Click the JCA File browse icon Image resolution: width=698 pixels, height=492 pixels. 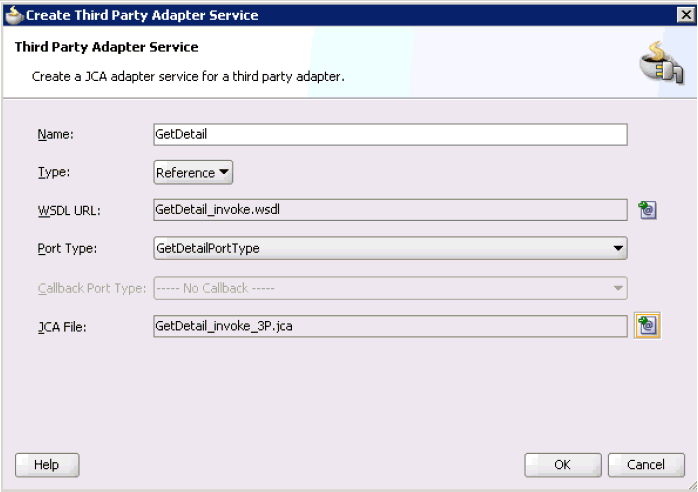[647, 326]
